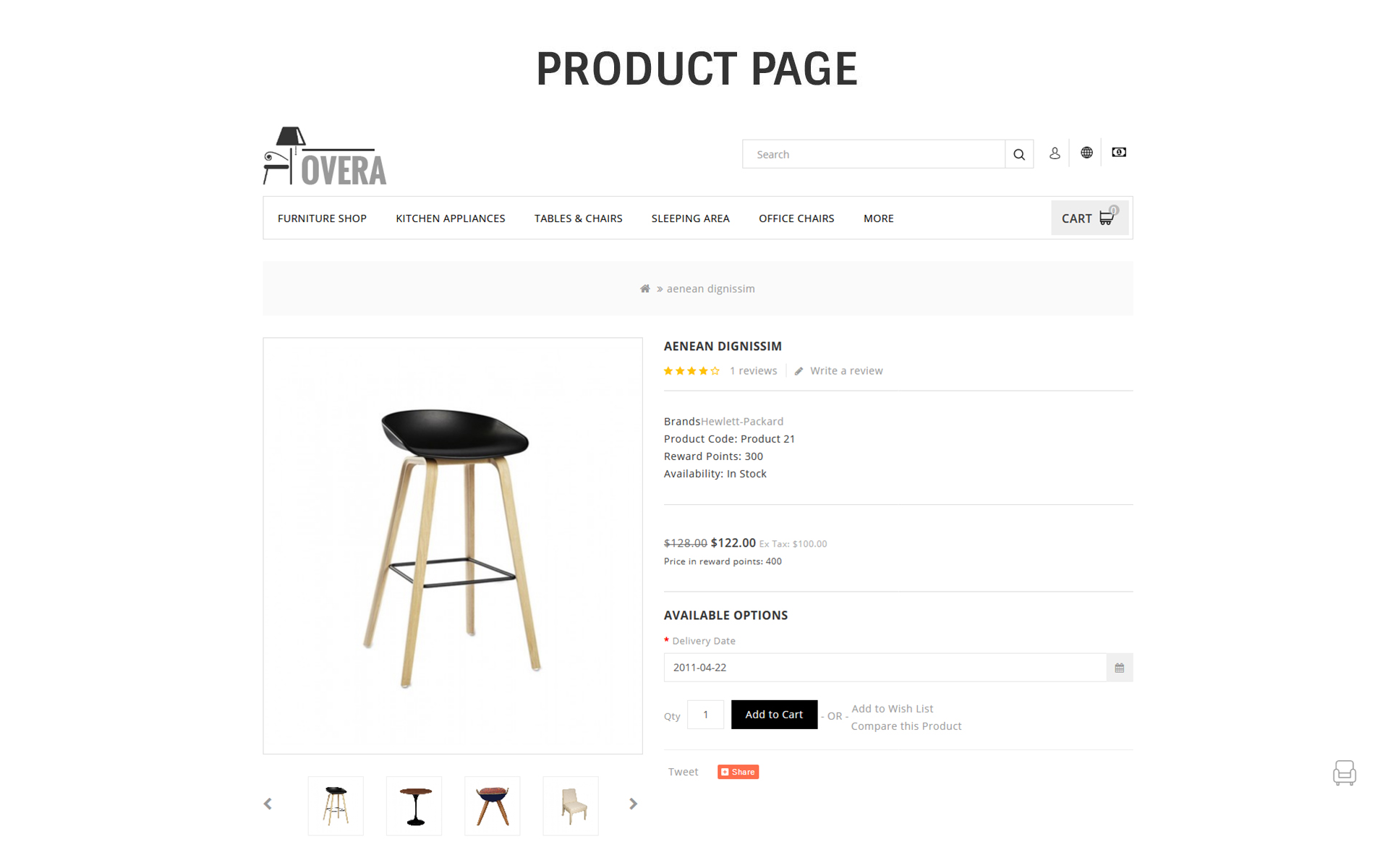Open the FURNITURE SHOP menu
Screen dimensions: 1396x868
coord(322,218)
